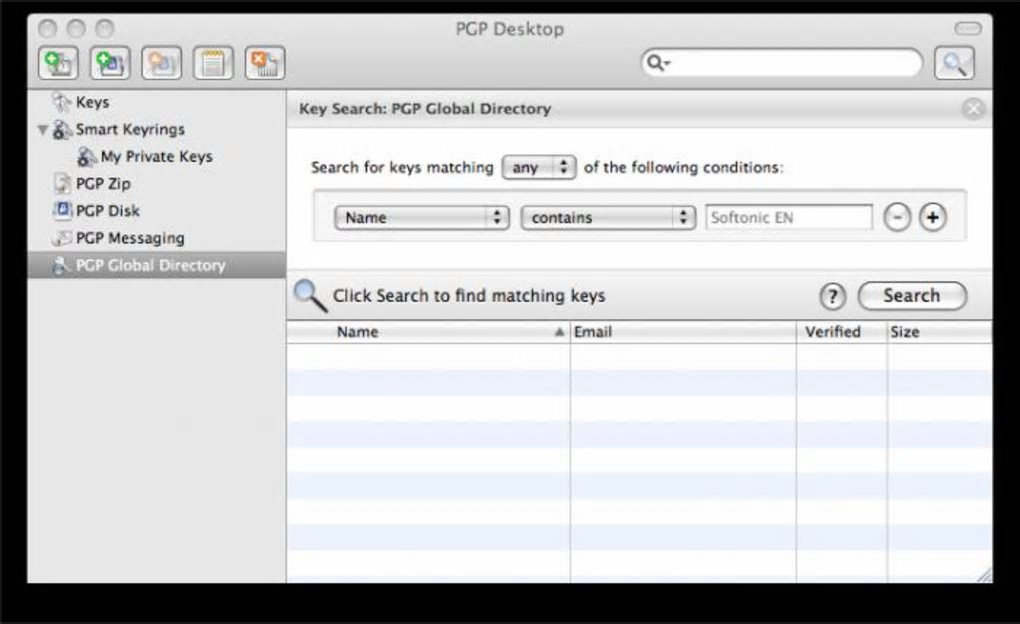Select PGP Disk in the sidebar

(107, 211)
